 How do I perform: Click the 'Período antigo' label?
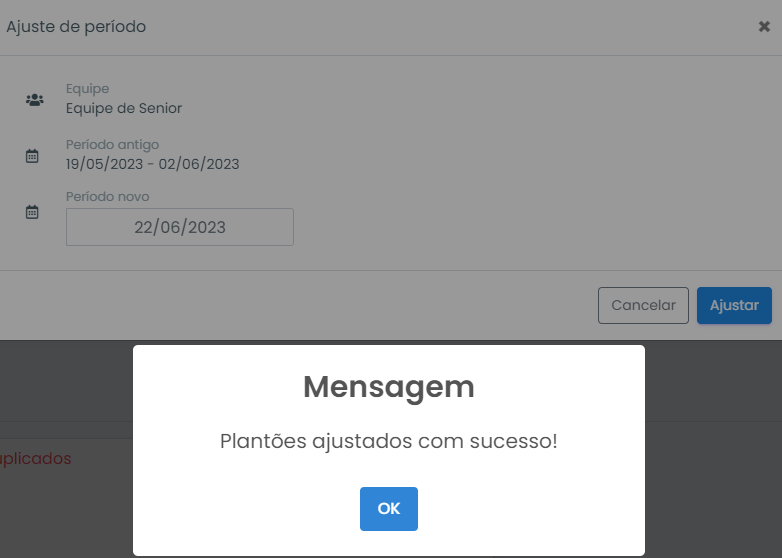point(112,145)
